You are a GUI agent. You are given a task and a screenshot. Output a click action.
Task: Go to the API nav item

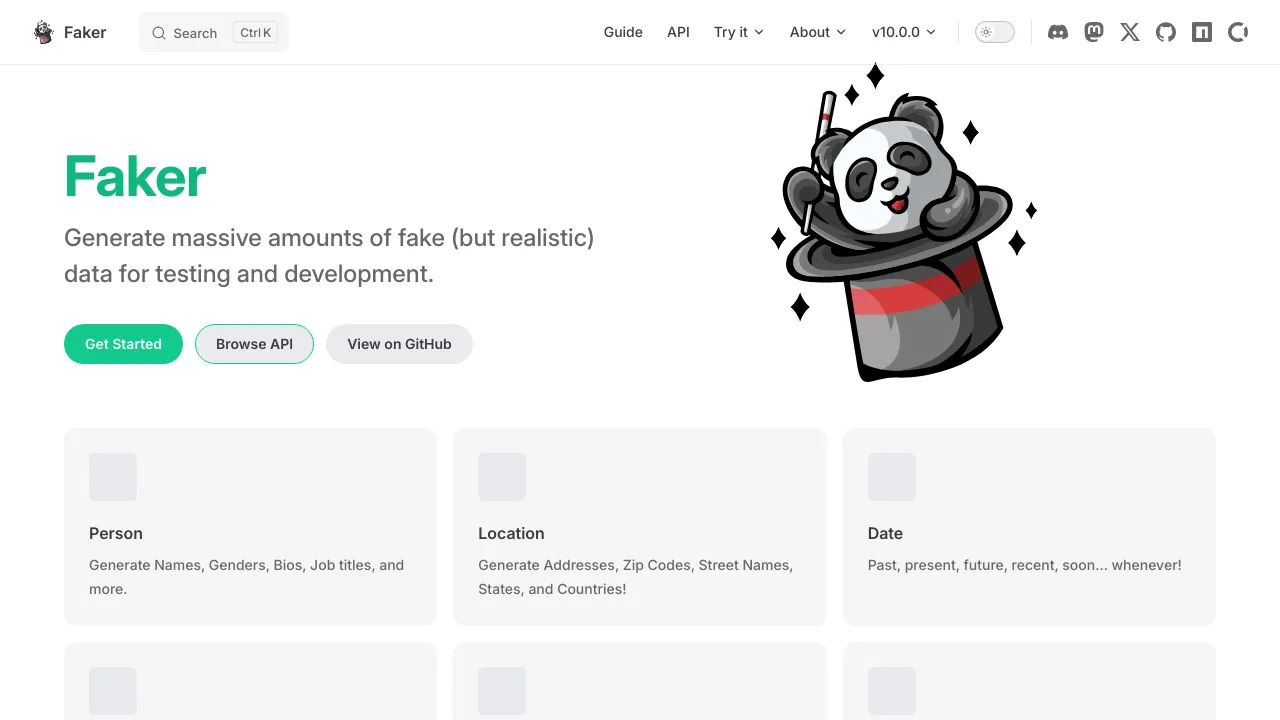pos(678,32)
